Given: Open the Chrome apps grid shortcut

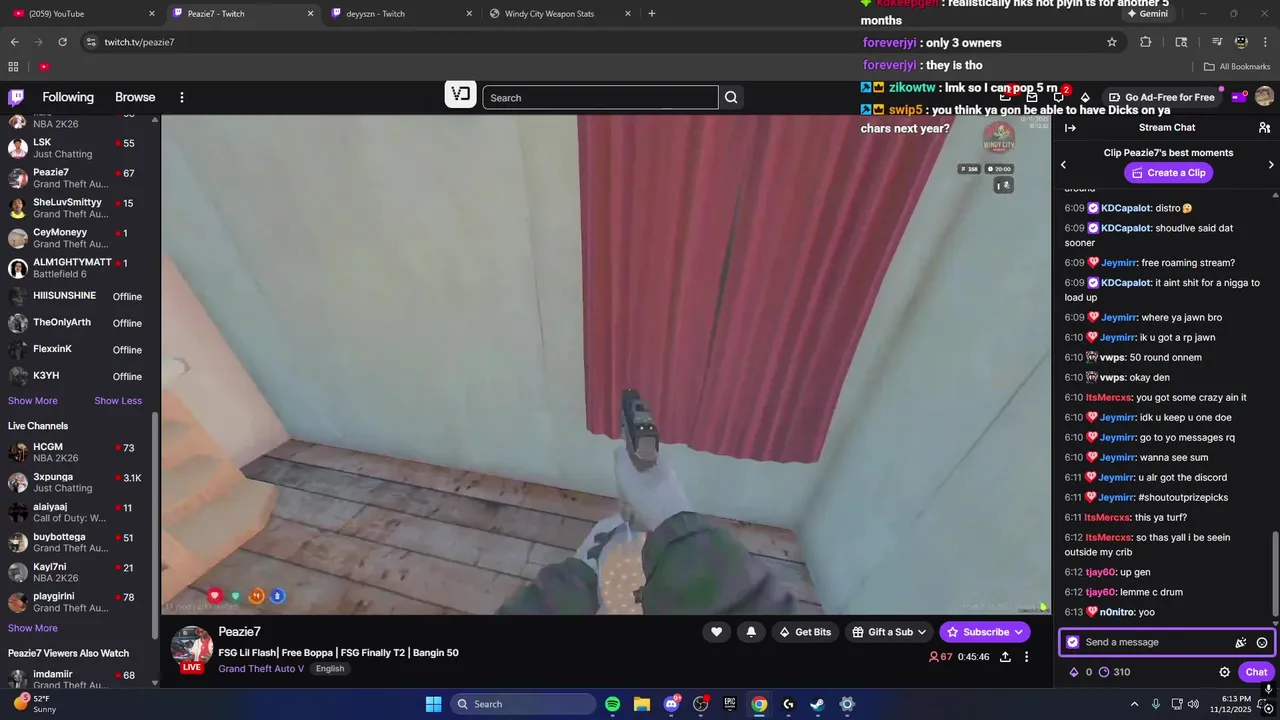Looking at the screenshot, I should coord(13,67).
